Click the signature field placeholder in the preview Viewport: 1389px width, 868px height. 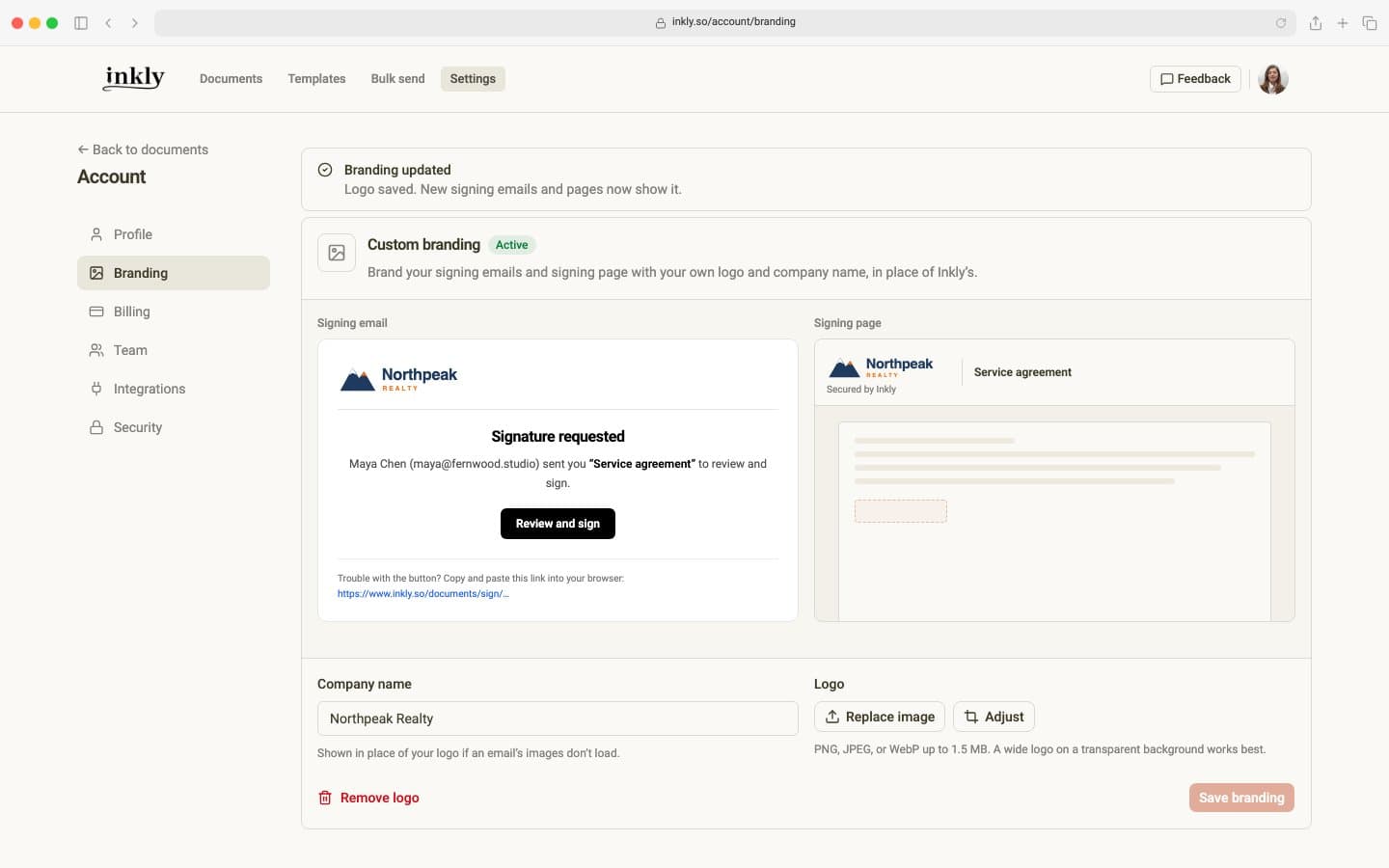tap(900, 511)
